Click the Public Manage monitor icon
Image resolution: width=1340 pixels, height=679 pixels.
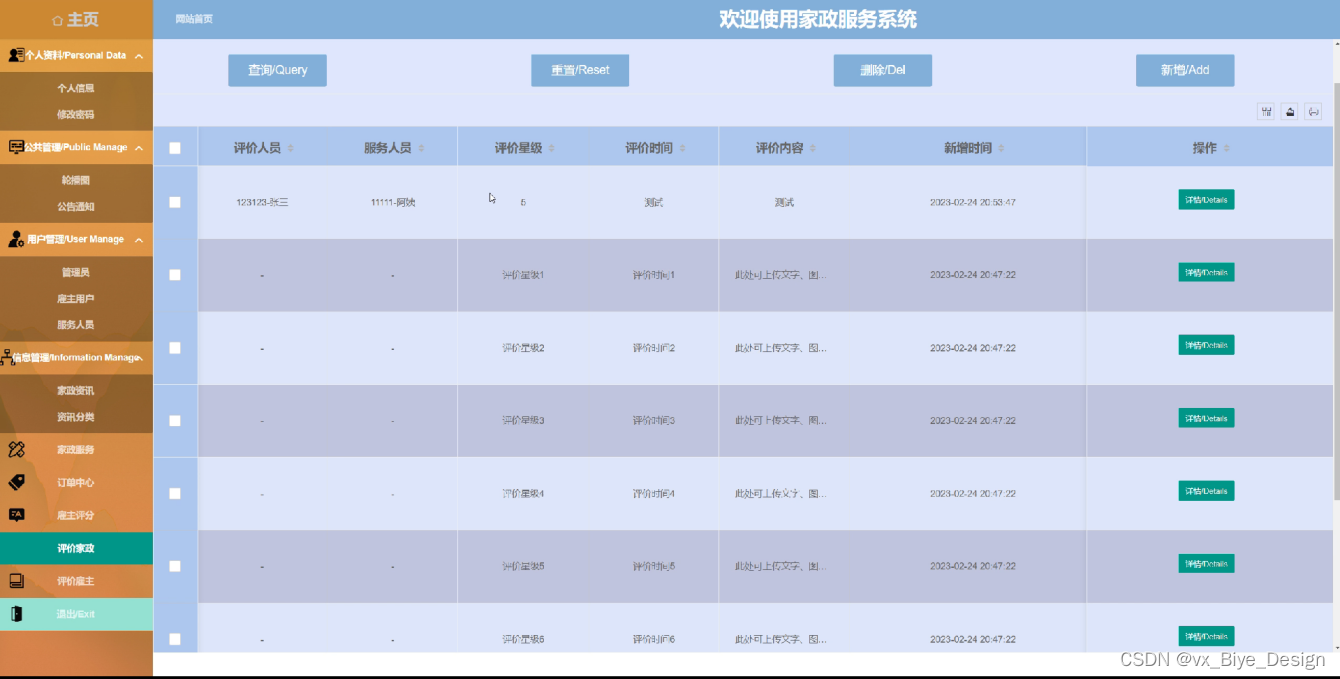click(x=16, y=147)
